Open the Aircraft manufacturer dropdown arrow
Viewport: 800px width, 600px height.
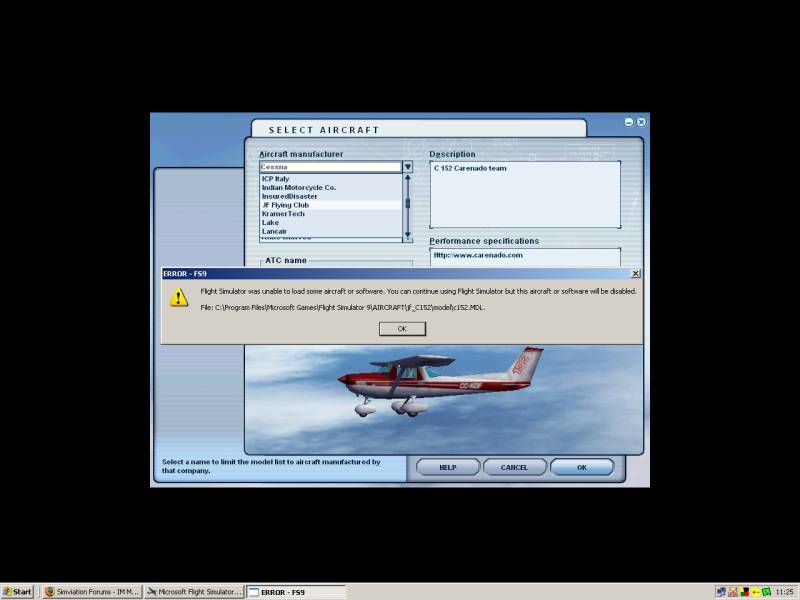click(407, 167)
